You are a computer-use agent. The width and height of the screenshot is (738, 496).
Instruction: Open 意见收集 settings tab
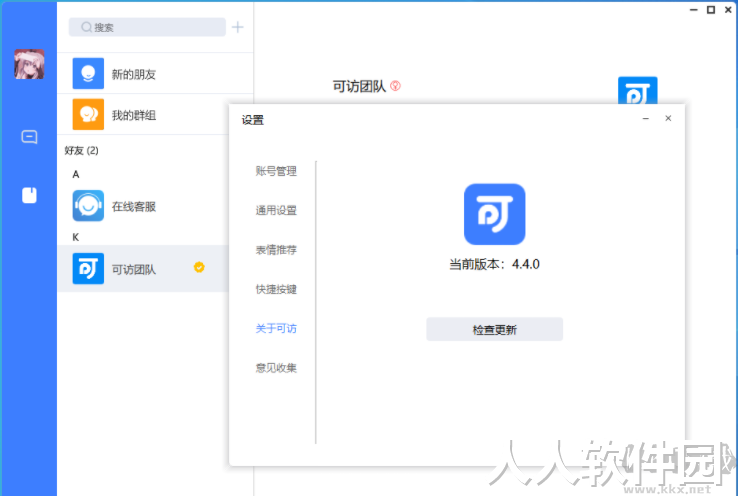tap(276, 368)
